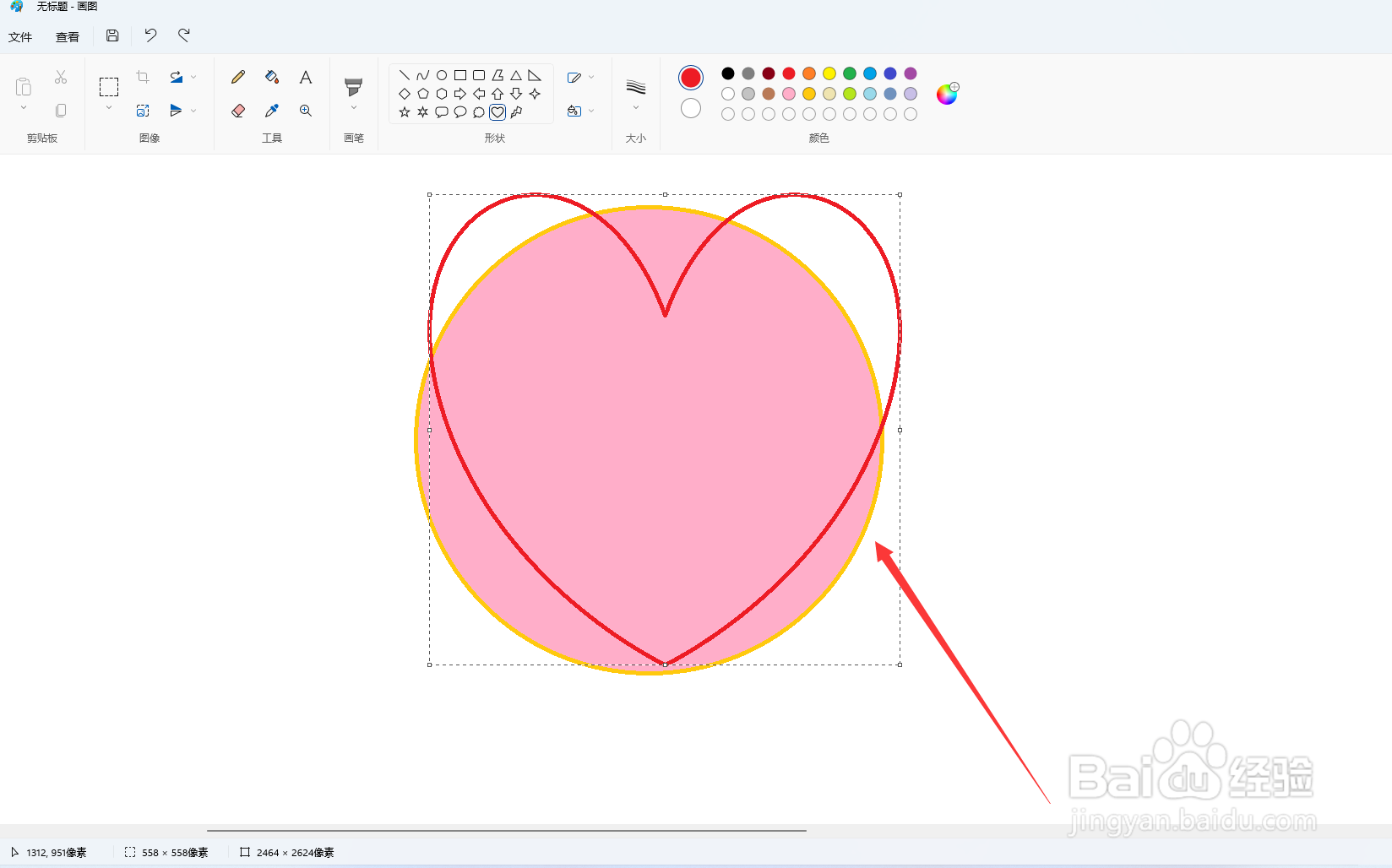
Task: Pick the Fill bucket tool
Action: 272,77
